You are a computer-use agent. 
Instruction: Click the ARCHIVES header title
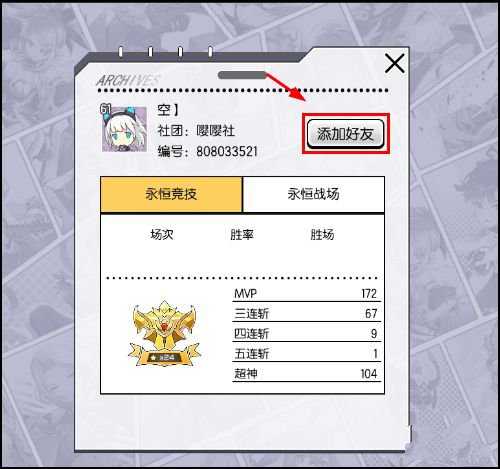coord(128,80)
